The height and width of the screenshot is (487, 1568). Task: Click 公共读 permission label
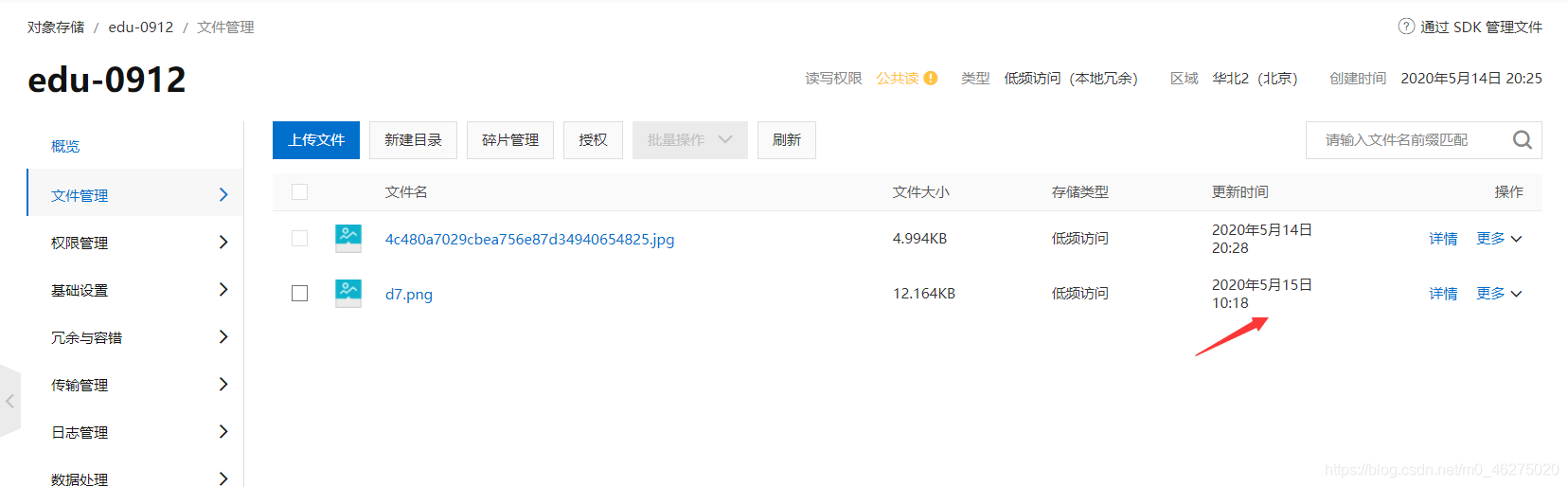(x=897, y=78)
